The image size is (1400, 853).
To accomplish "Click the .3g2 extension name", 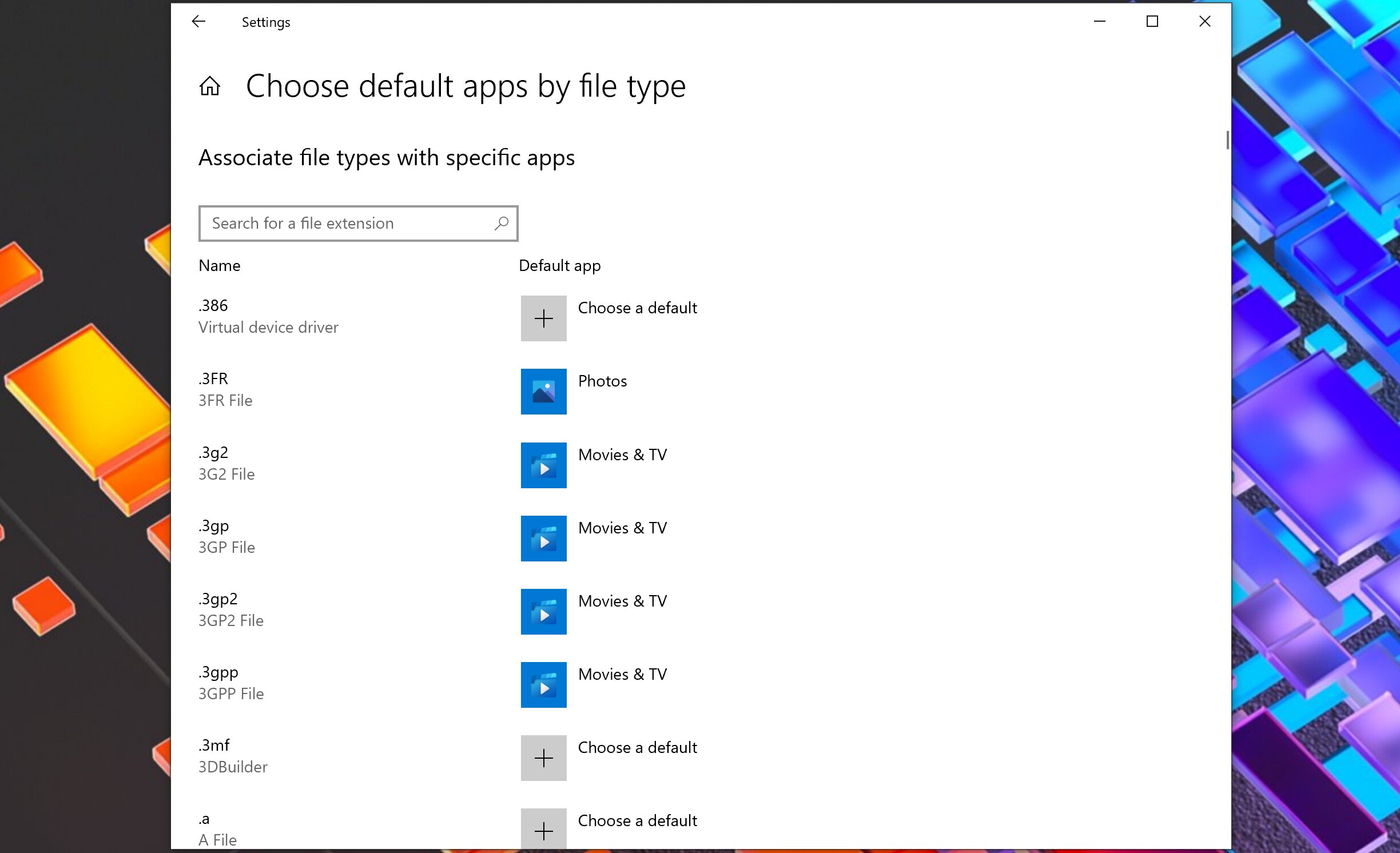I will click(213, 452).
